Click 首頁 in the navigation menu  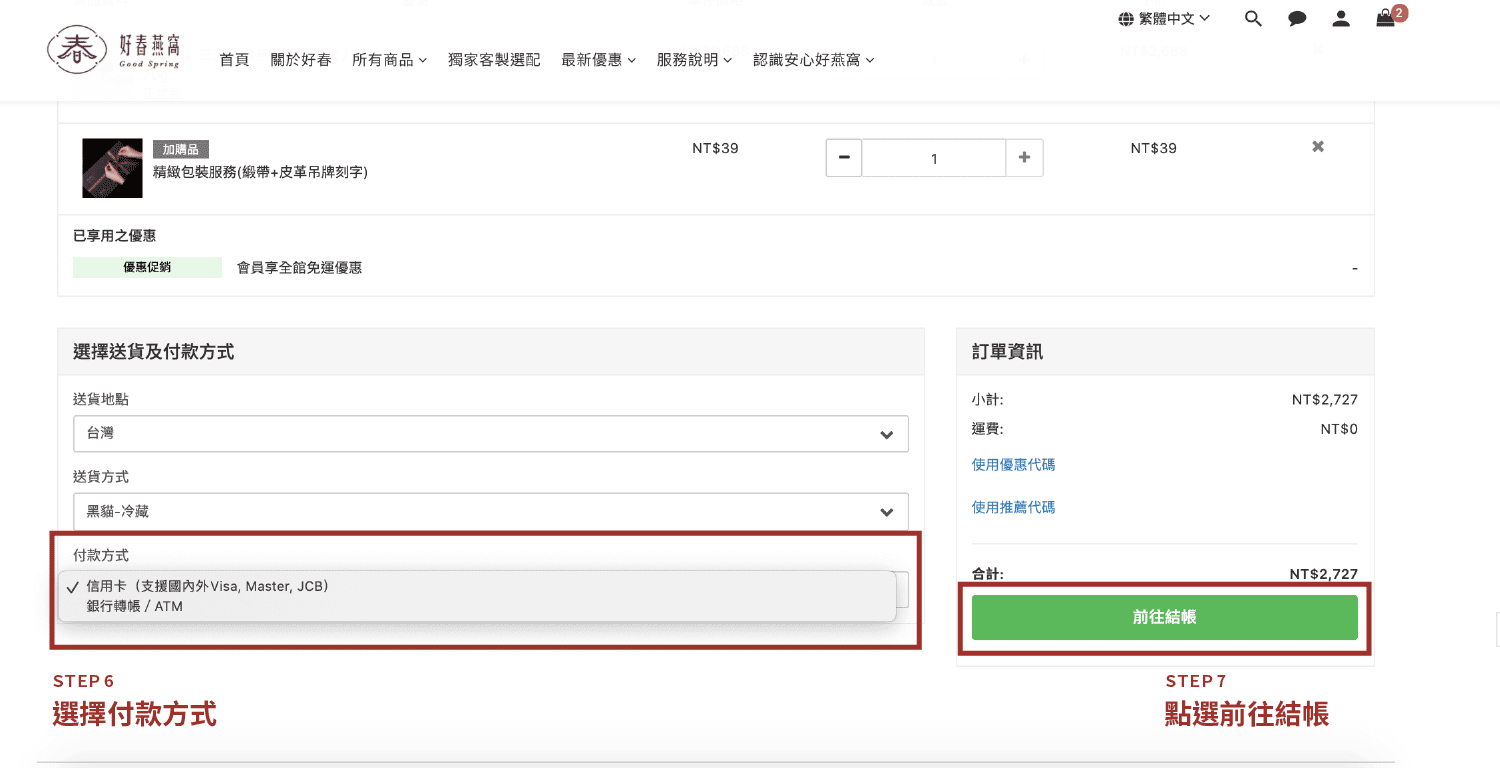(233, 59)
